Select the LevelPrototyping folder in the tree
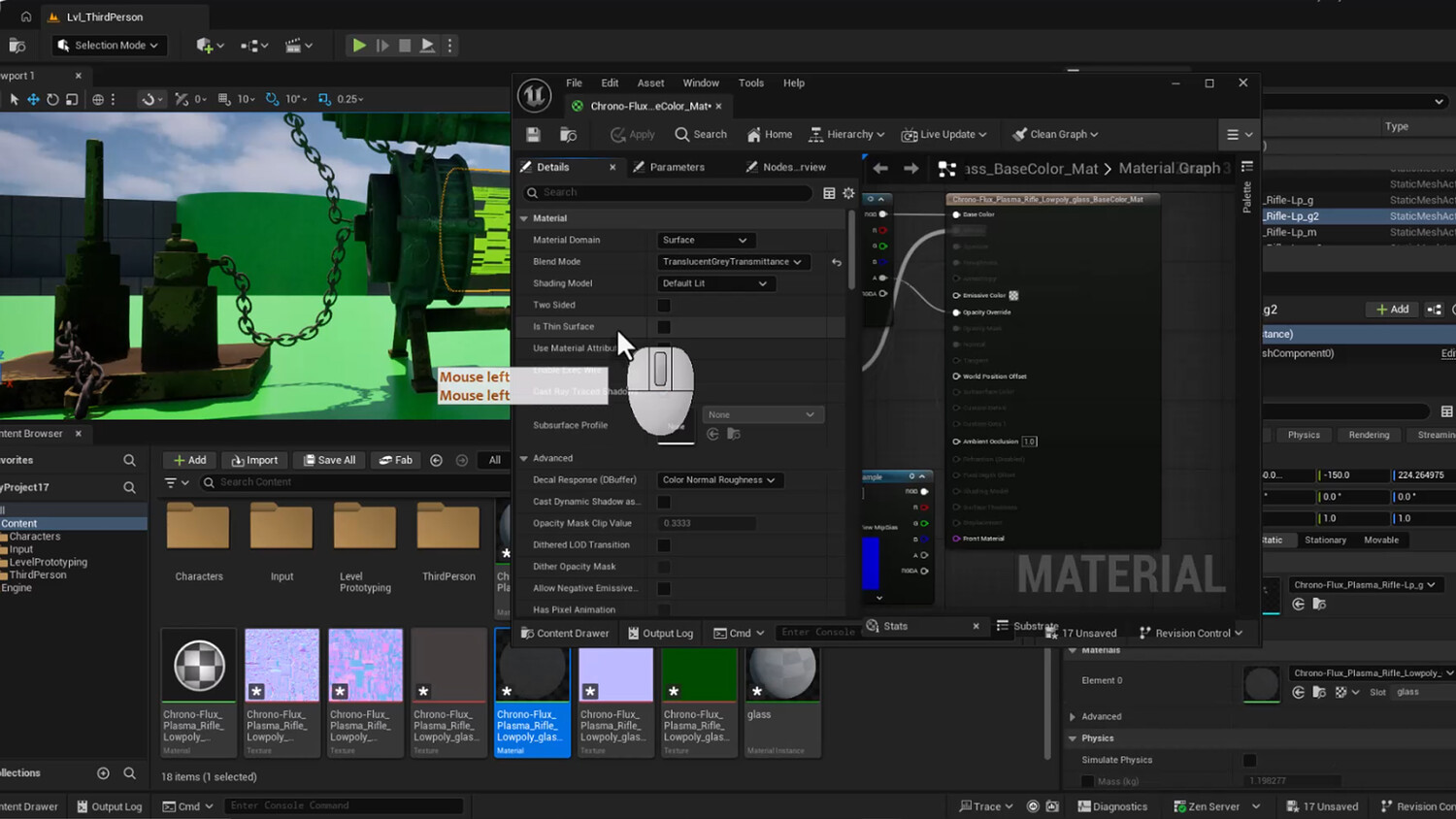The height and width of the screenshot is (819, 1456). coord(49,562)
